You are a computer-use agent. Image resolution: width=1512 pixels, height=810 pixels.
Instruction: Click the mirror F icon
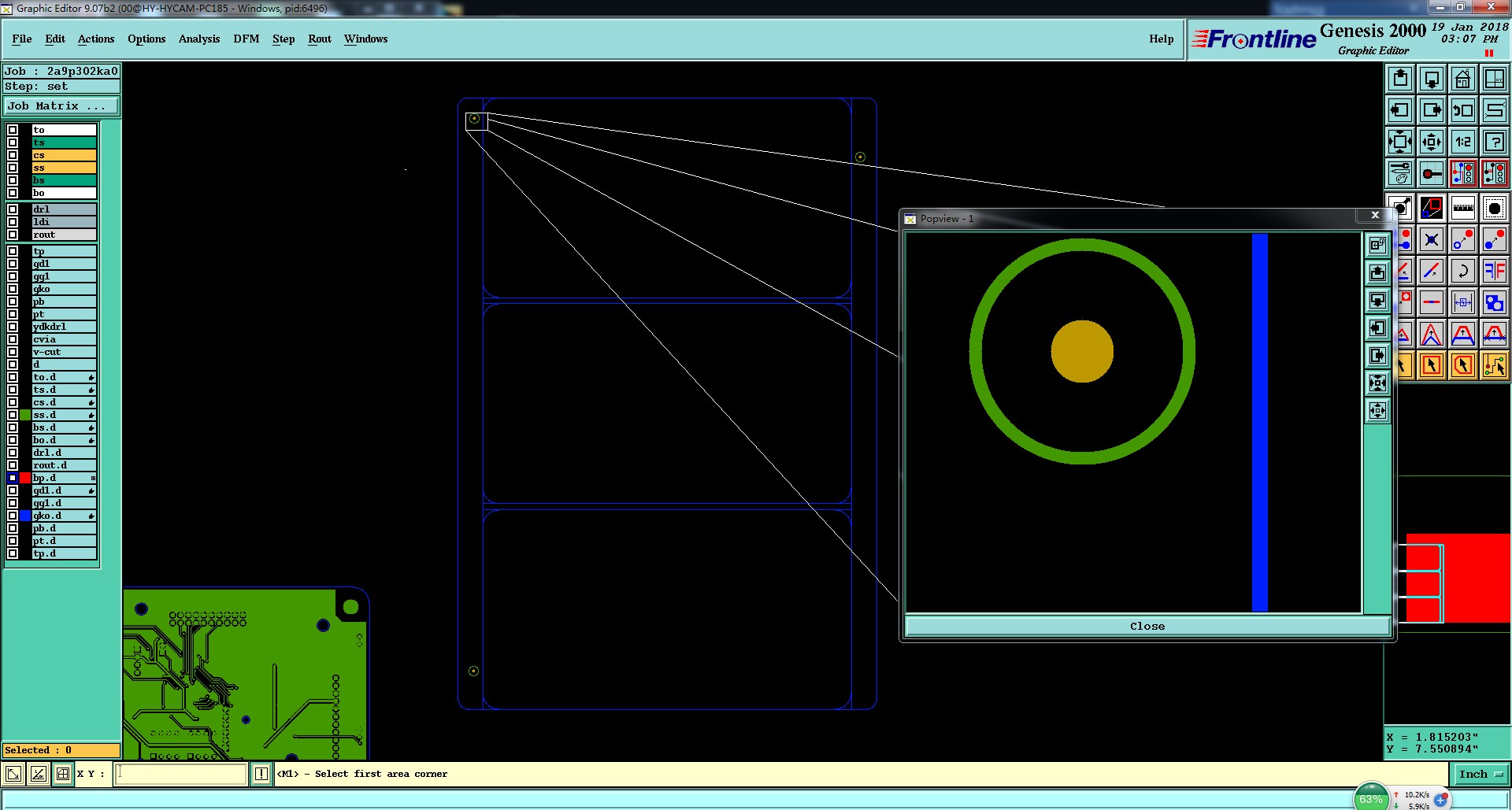[x=1495, y=272]
